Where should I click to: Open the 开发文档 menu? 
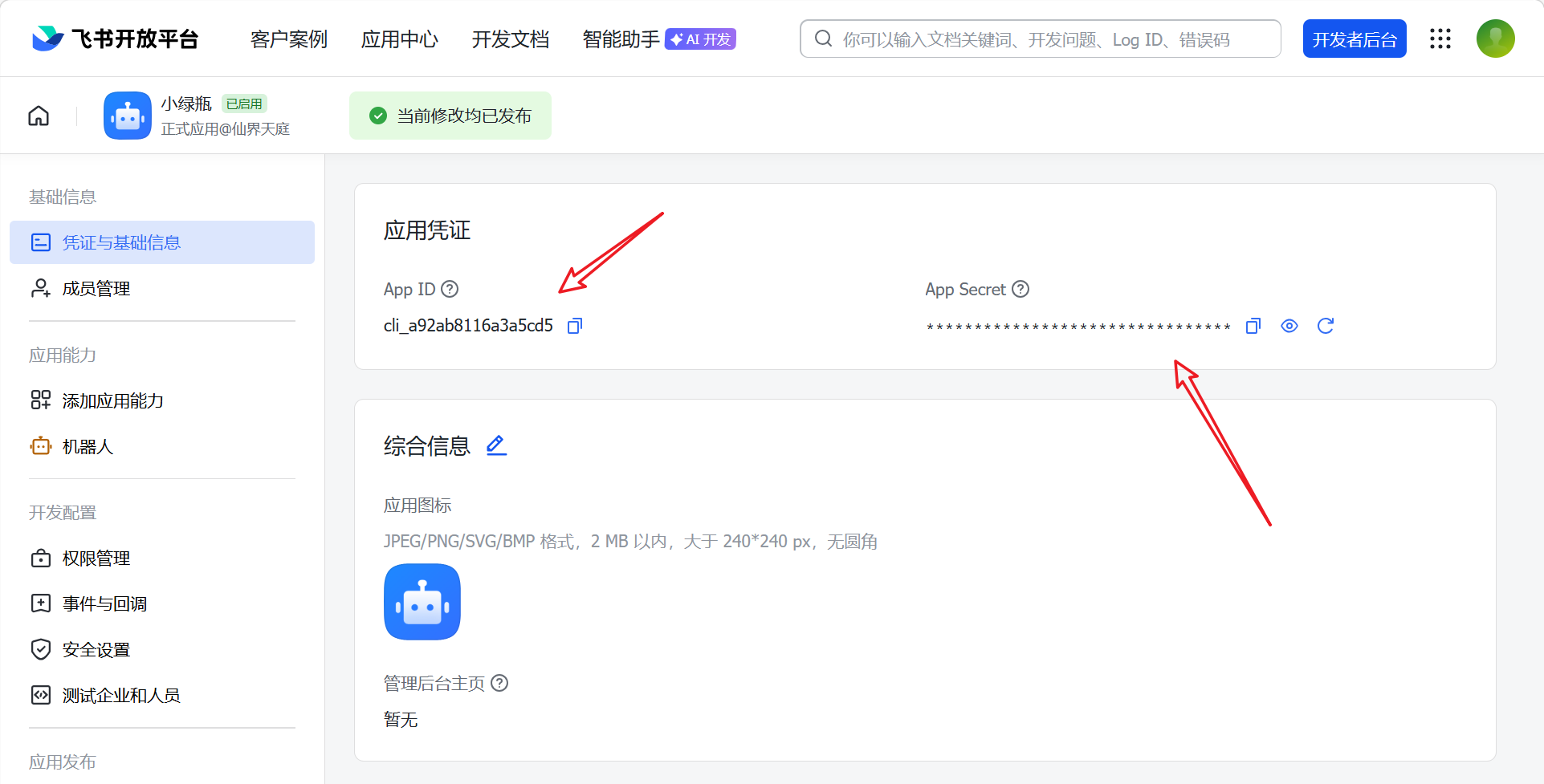click(x=511, y=39)
